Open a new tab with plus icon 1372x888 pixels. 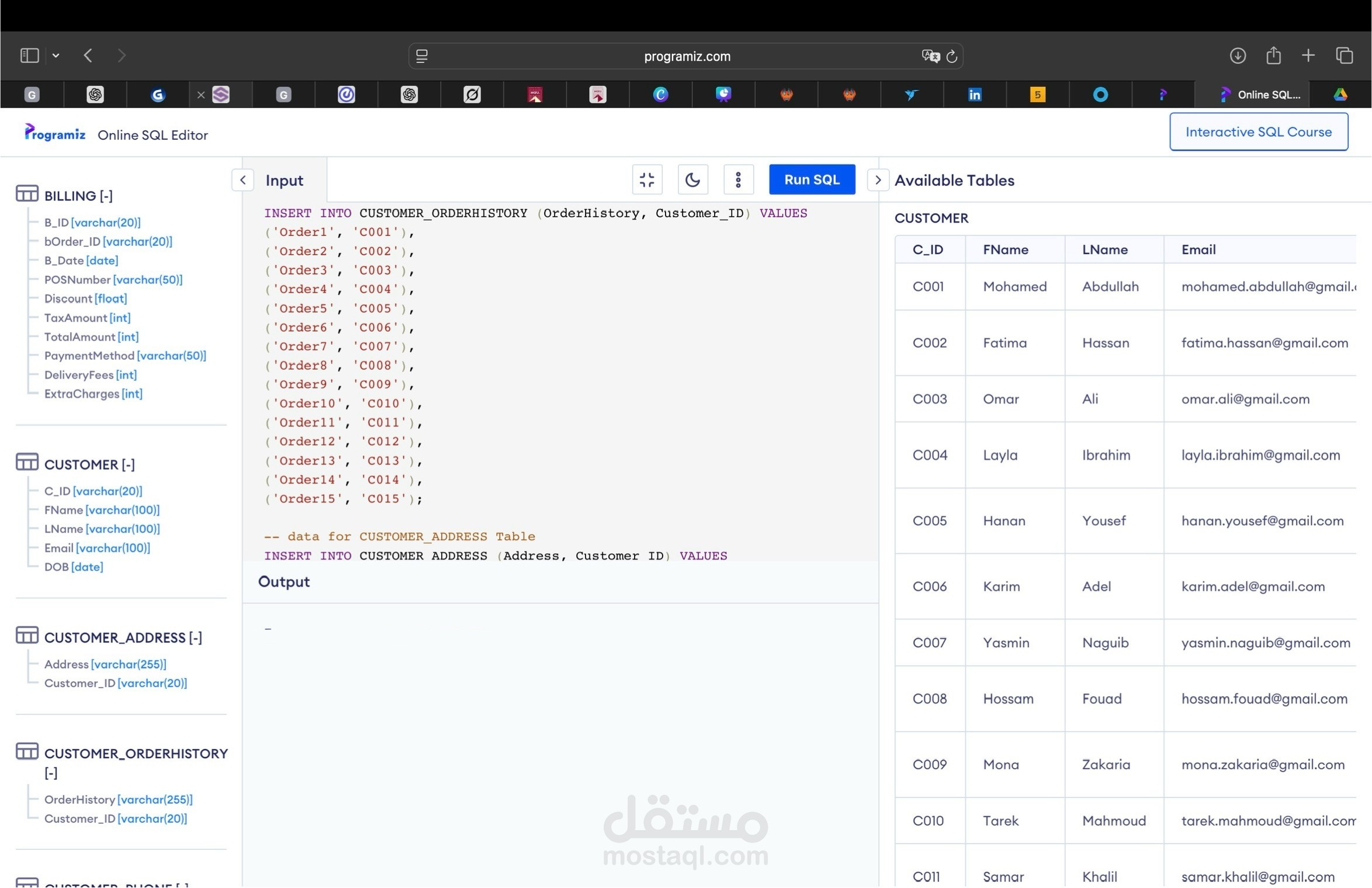(1308, 56)
